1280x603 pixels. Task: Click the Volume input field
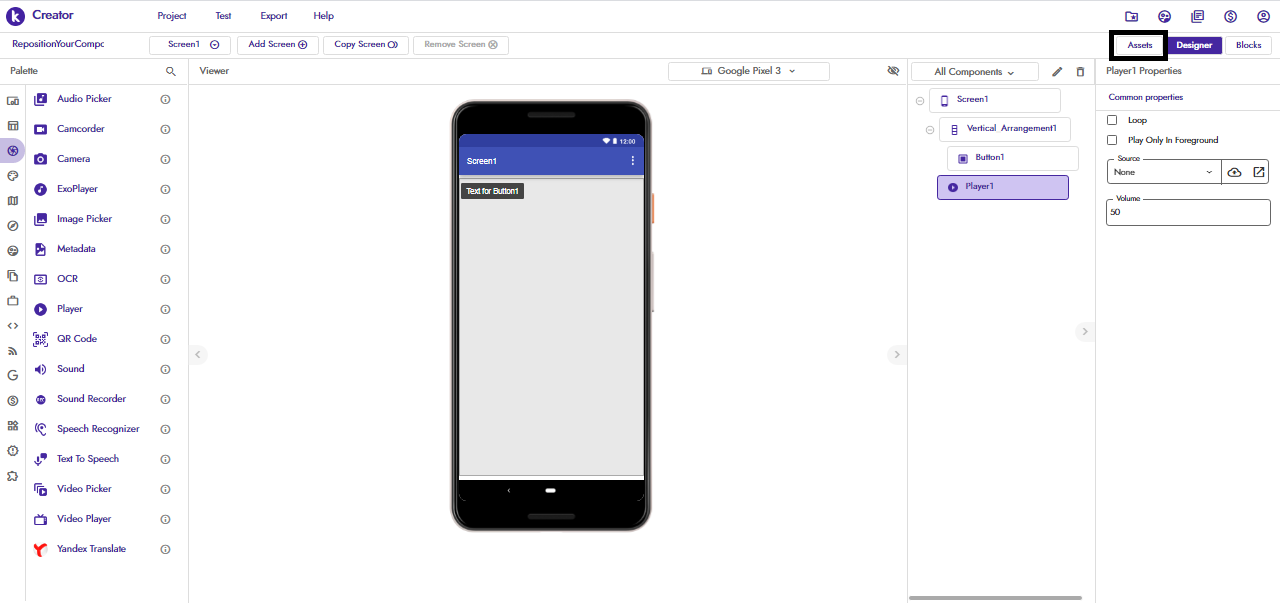pyautogui.click(x=1187, y=212)
